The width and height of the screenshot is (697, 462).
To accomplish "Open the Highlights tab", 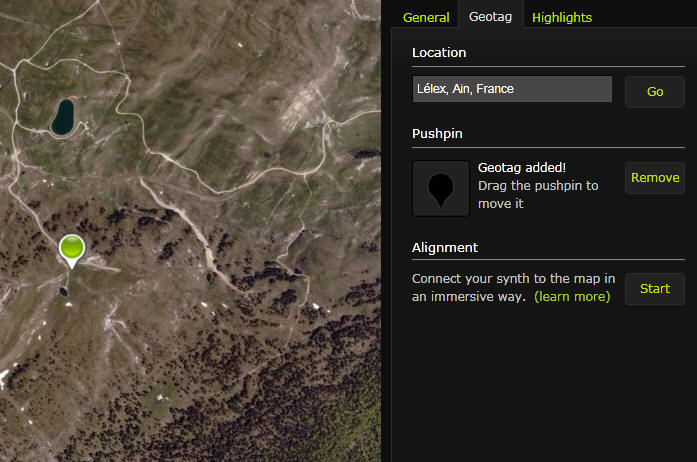I will coord(562,17).
